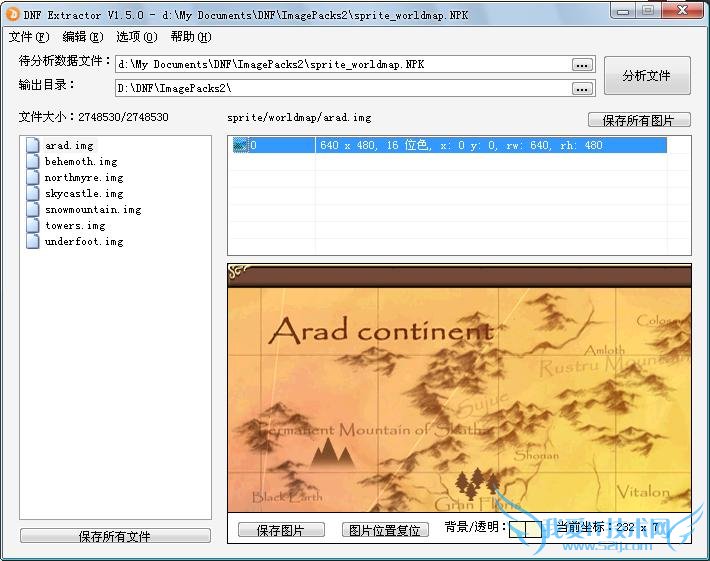Click the 保存所有文件 button
Viewport: 710px width, 561px height.
tap(115, 536)
